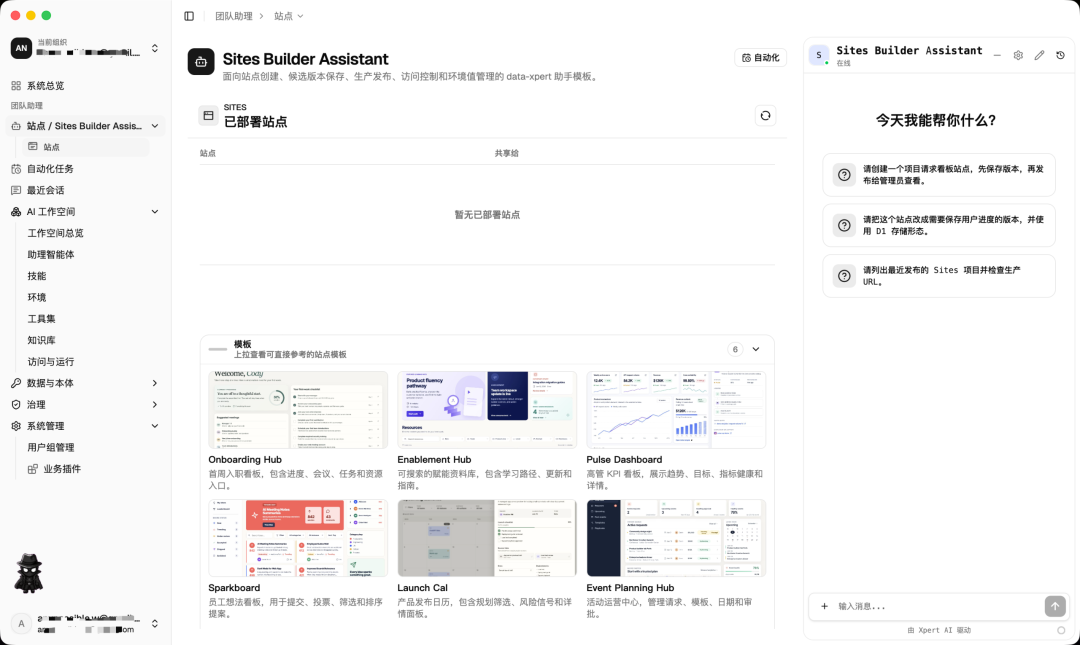Open 知识库 in the sidebar

pyautogui.click(x=41, y=340)
